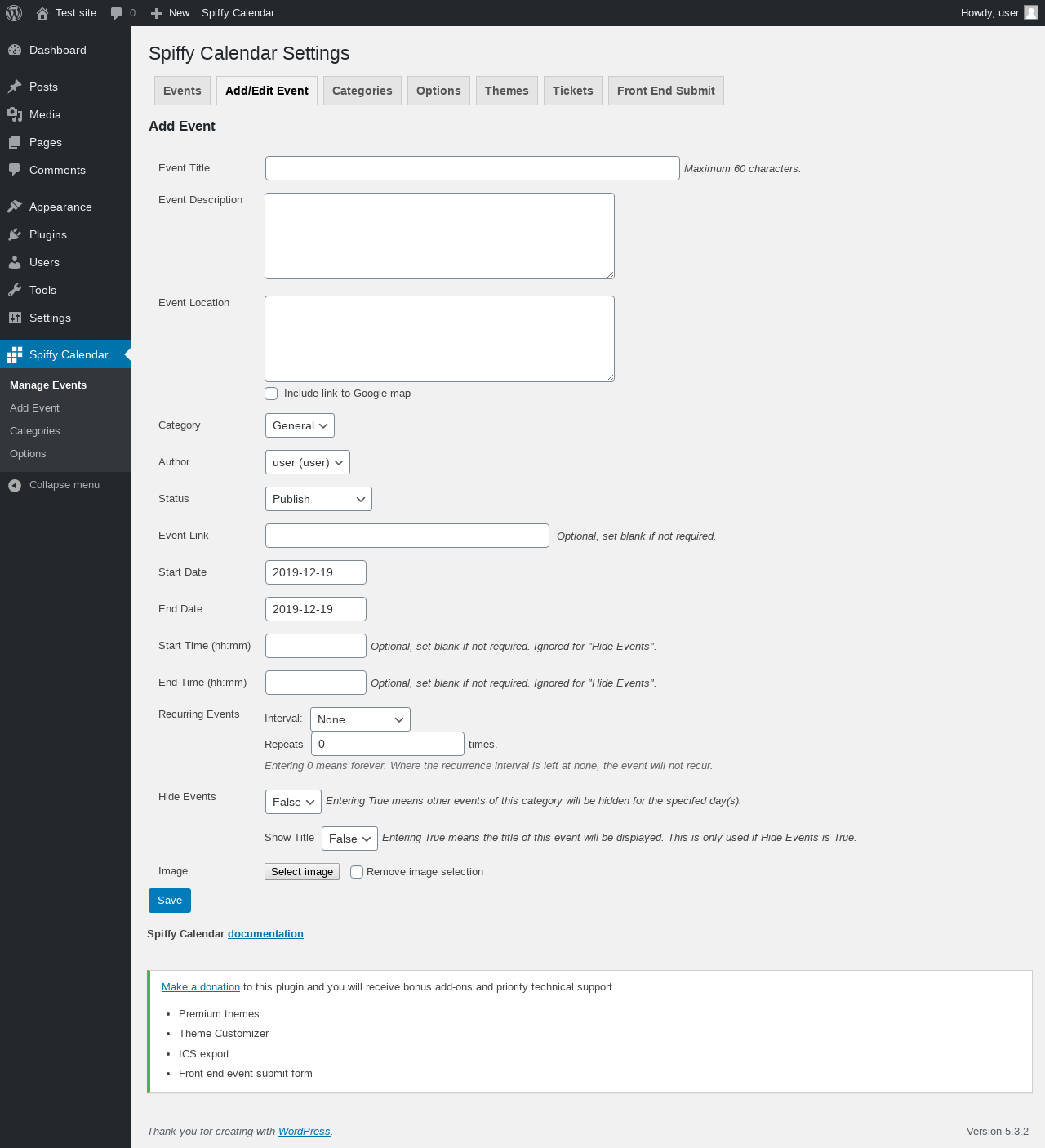Open the Themes tab
The width and height of the screenshot is (1045, 1148).
coord(507,91)
